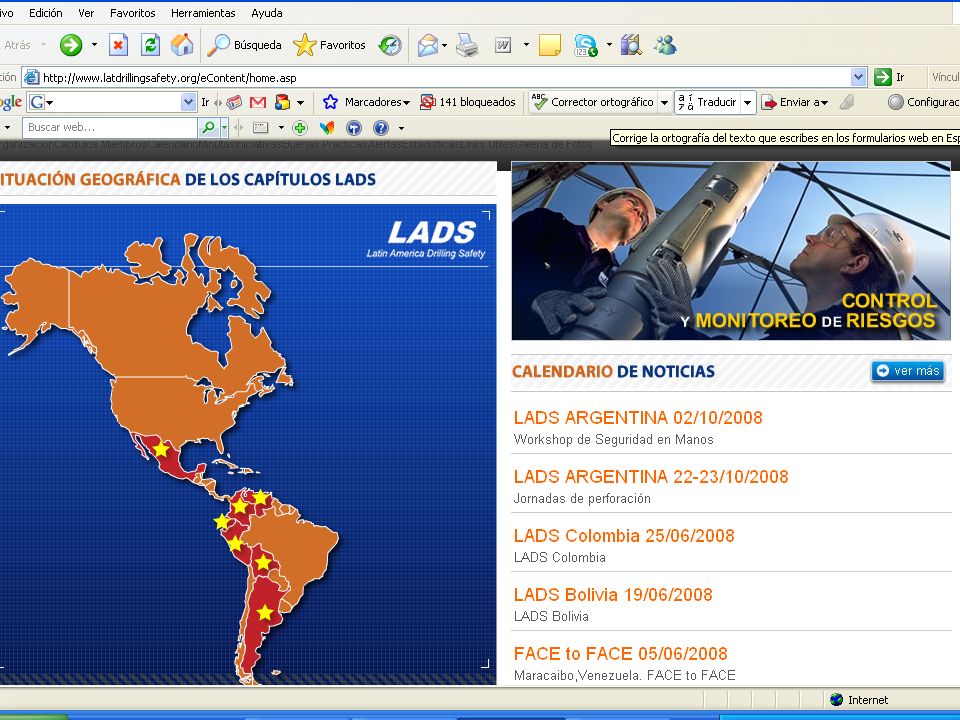The width and height of the screenshot is (960, 720).
Task: Go to the Home page icon
Action: pos(182,45)
